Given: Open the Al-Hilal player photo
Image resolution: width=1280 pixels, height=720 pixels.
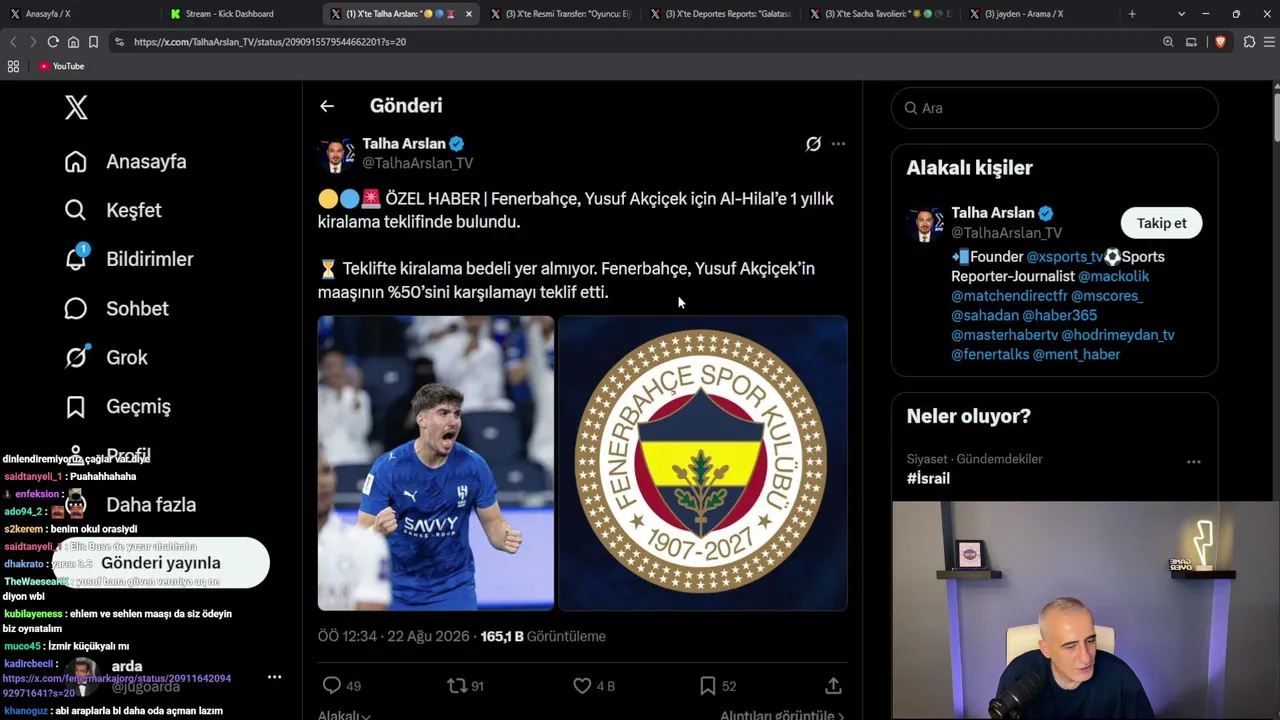Looking at the screenshot, I should (436, 463).
